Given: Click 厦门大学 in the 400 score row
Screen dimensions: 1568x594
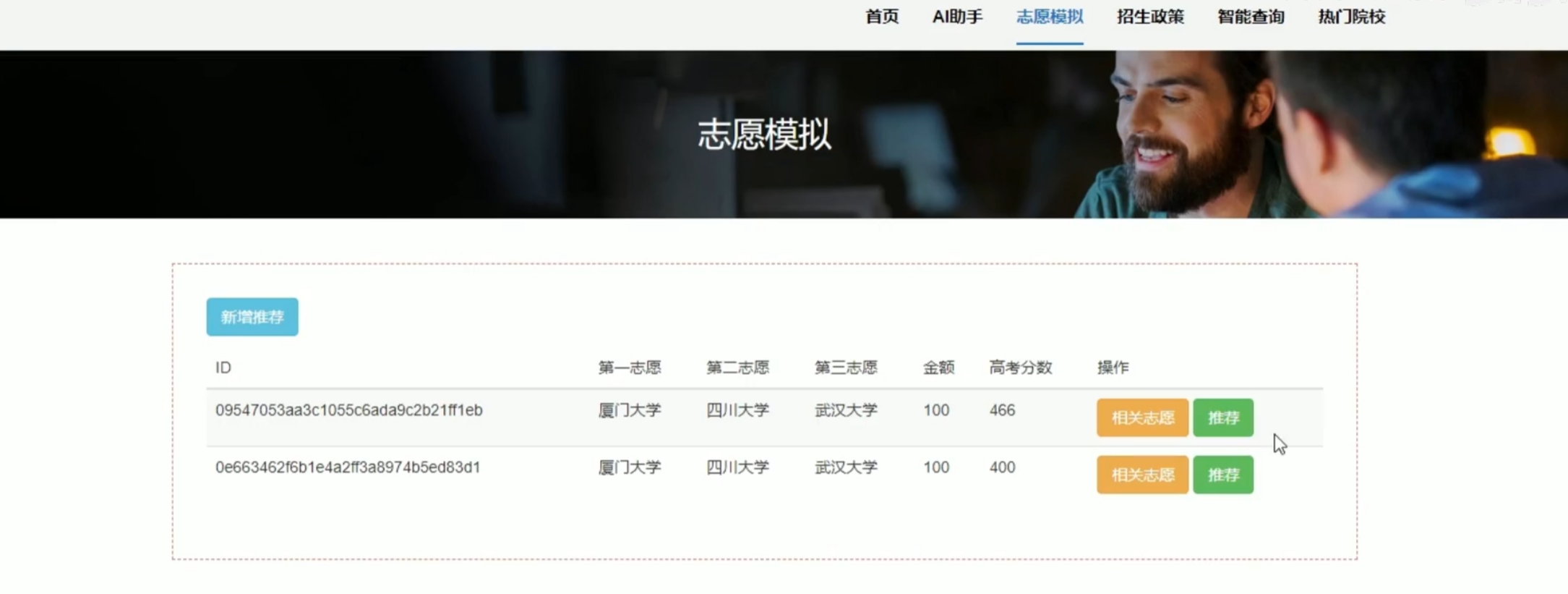Looking at the screenshot, I should click(630, 467).
